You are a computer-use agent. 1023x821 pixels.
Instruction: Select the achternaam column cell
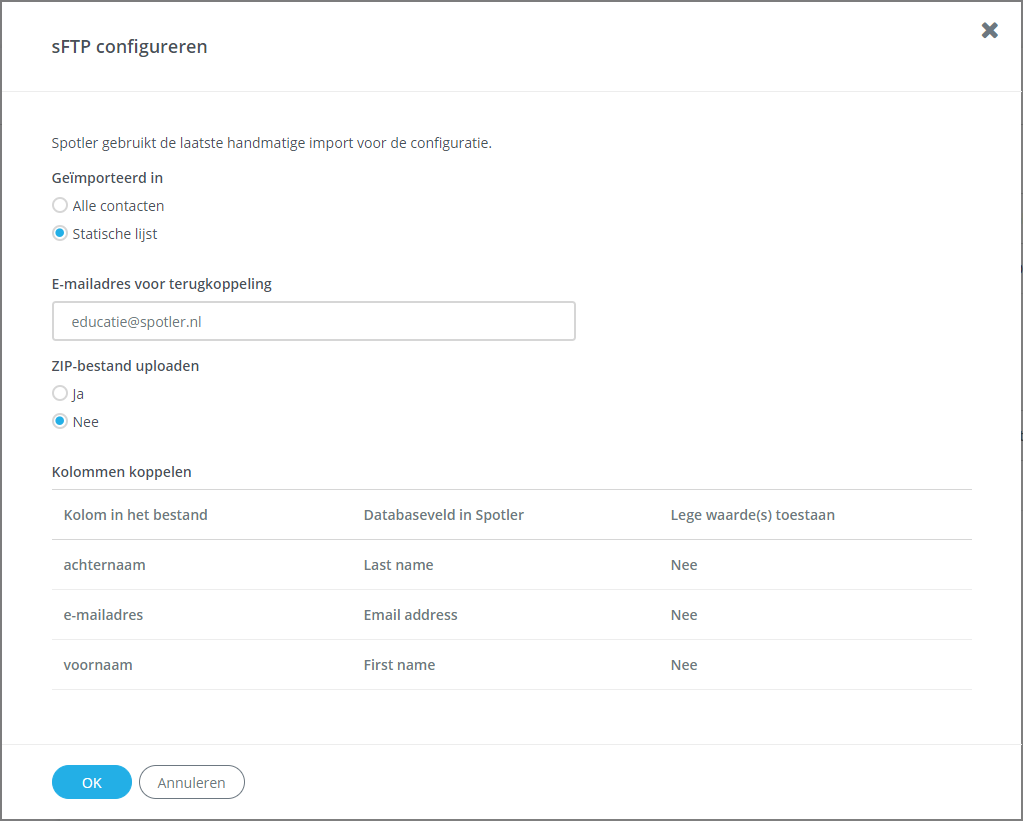[105, 565]
